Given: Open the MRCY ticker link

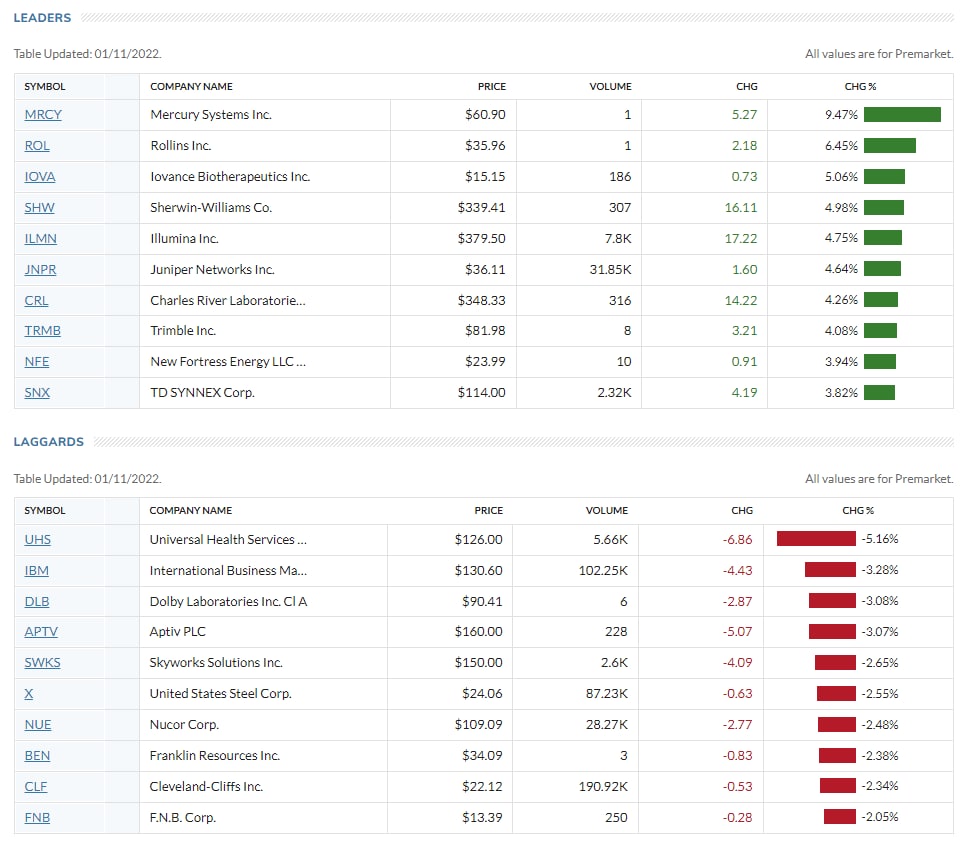Looking at the screenshot, I should click(43, 115).
